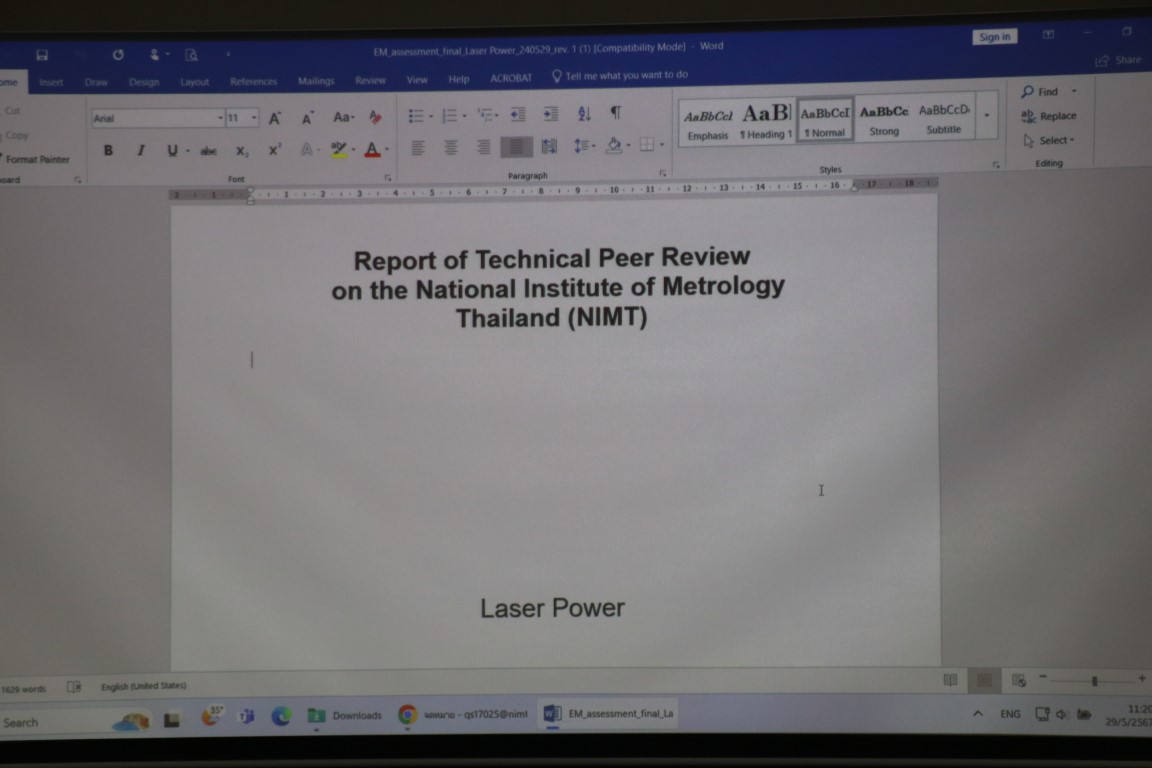Select the red font color swatch
The height and width of the screenshot is (768, 1152).
372,150
